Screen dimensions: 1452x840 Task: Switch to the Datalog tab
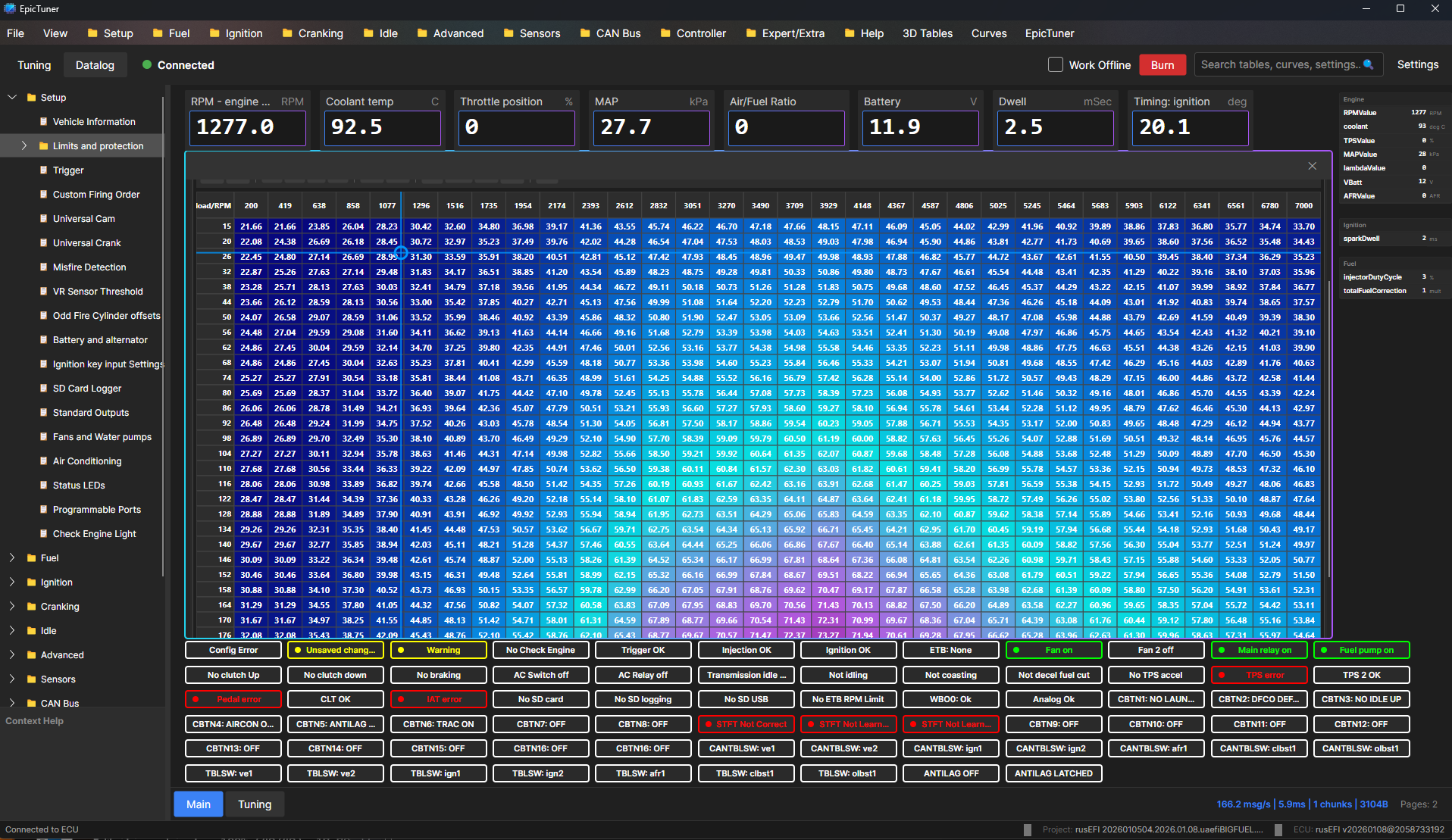[95, 65]
